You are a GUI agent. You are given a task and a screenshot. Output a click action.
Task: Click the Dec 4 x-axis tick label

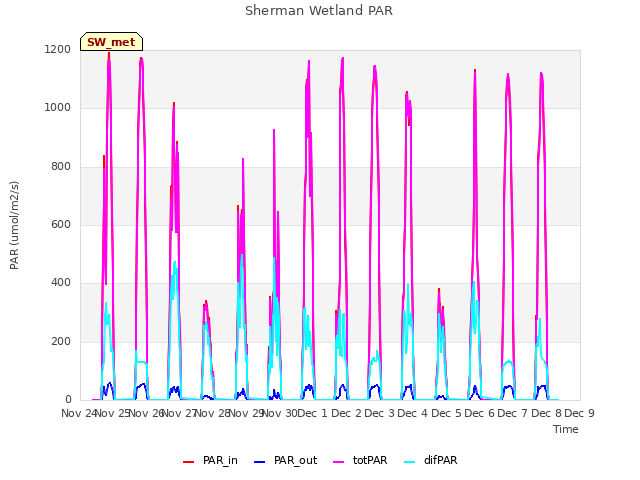[x=412, y=413]
